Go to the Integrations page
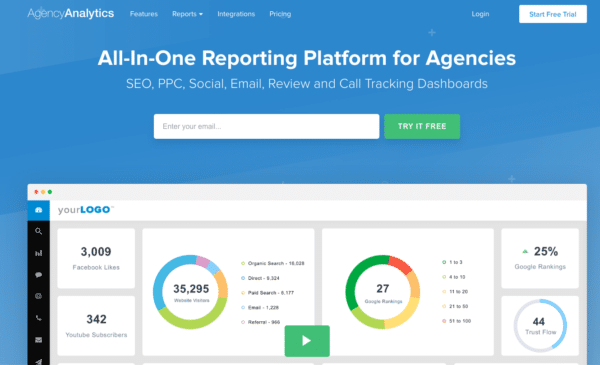Screen dimensions: 600x365 pyautogui.click(x=236, y=14)
